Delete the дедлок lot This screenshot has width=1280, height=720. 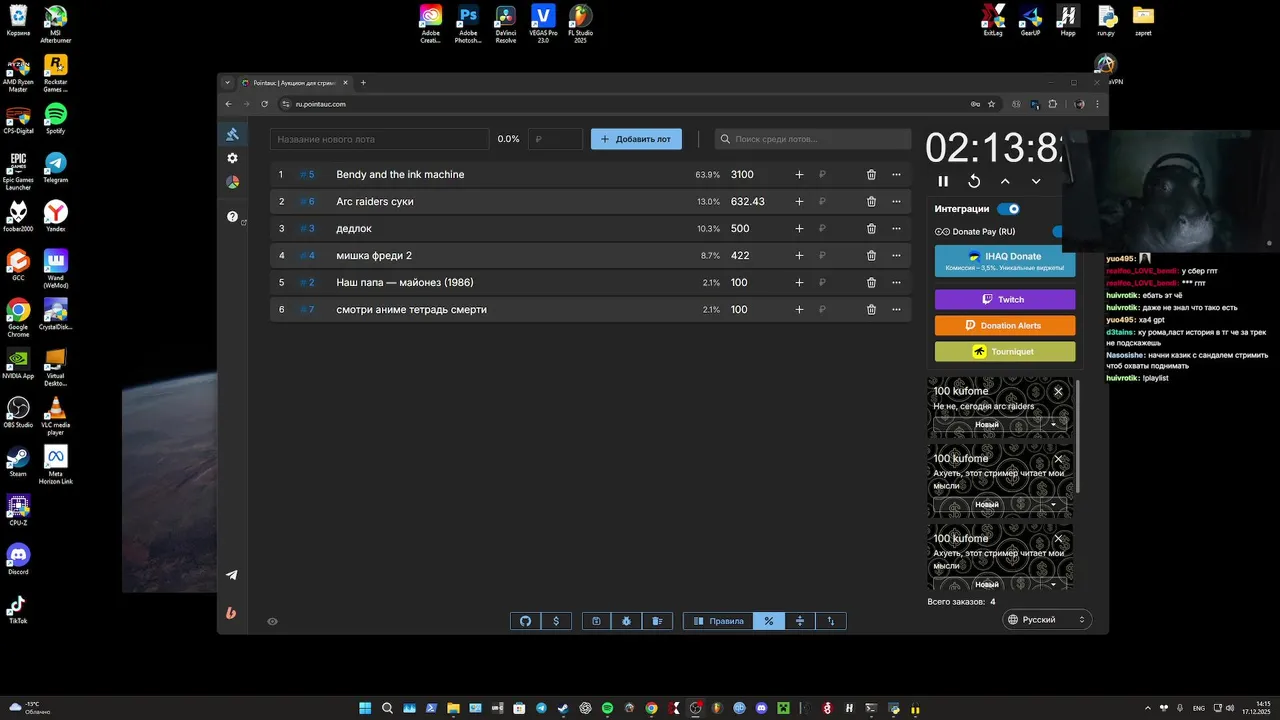tap(871, 229)
